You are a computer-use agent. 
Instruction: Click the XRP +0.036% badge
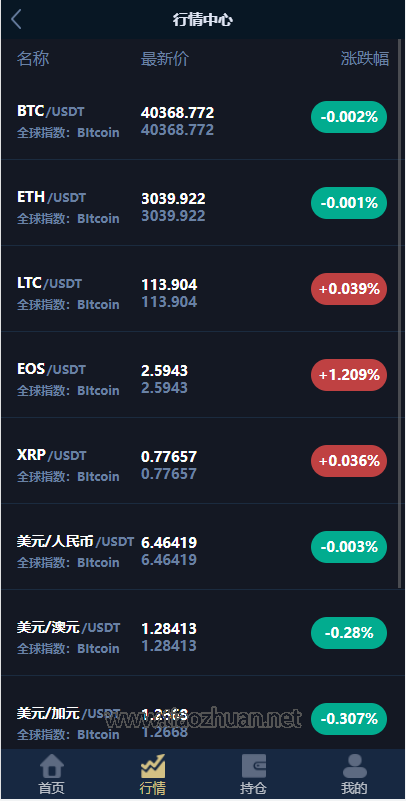click(x=349, y=461)
